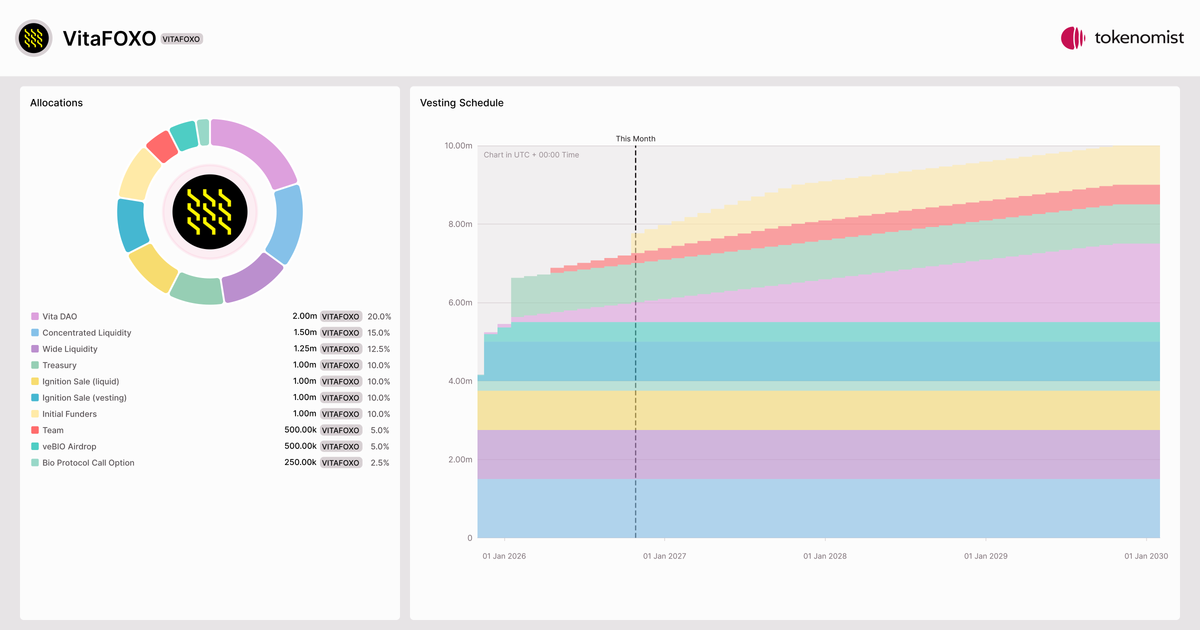Image resolution: width=1200 pixels, height=630 pixels.
Task: Click the Allocations panel title
Action: (x=56, y=103)
